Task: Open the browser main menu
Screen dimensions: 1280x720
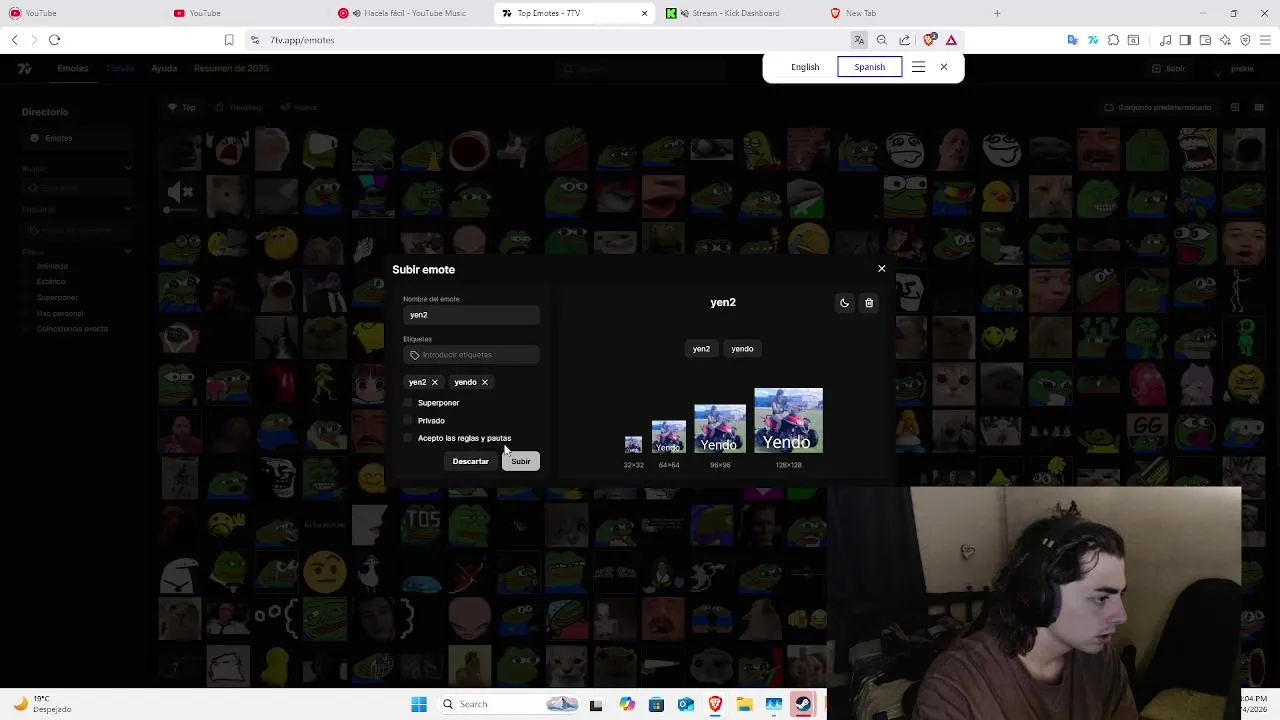Action: (x=1265, y=40)
